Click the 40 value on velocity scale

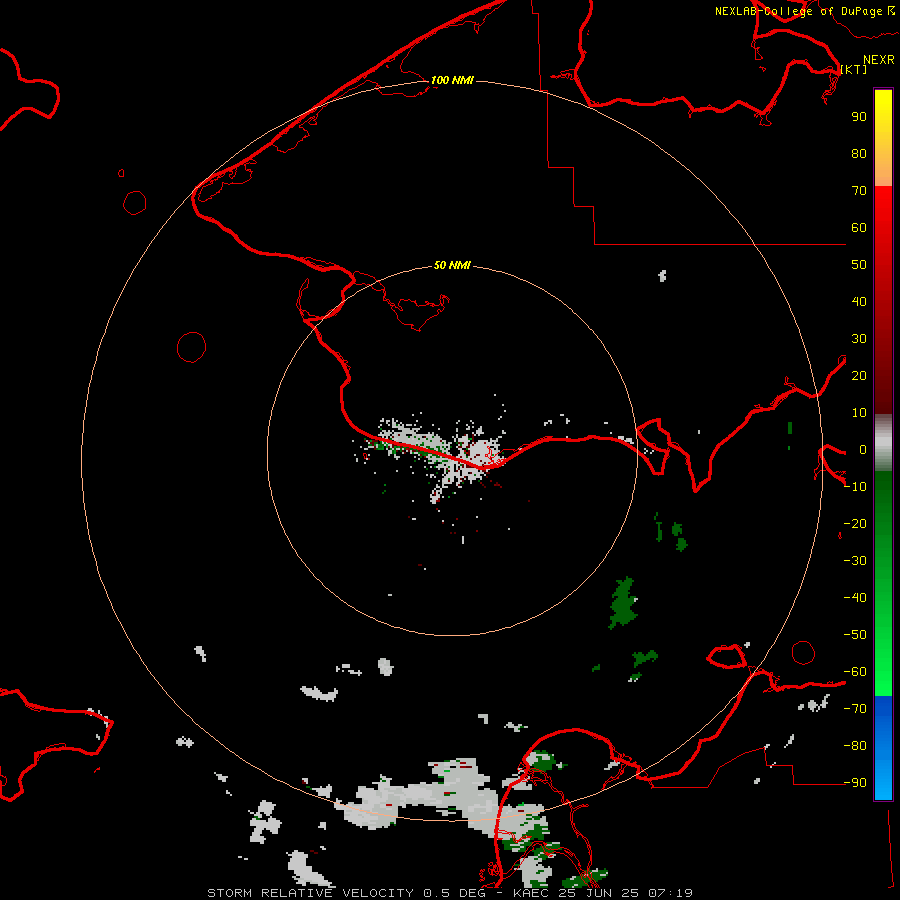pyautogui.click(x=859, y=302)
